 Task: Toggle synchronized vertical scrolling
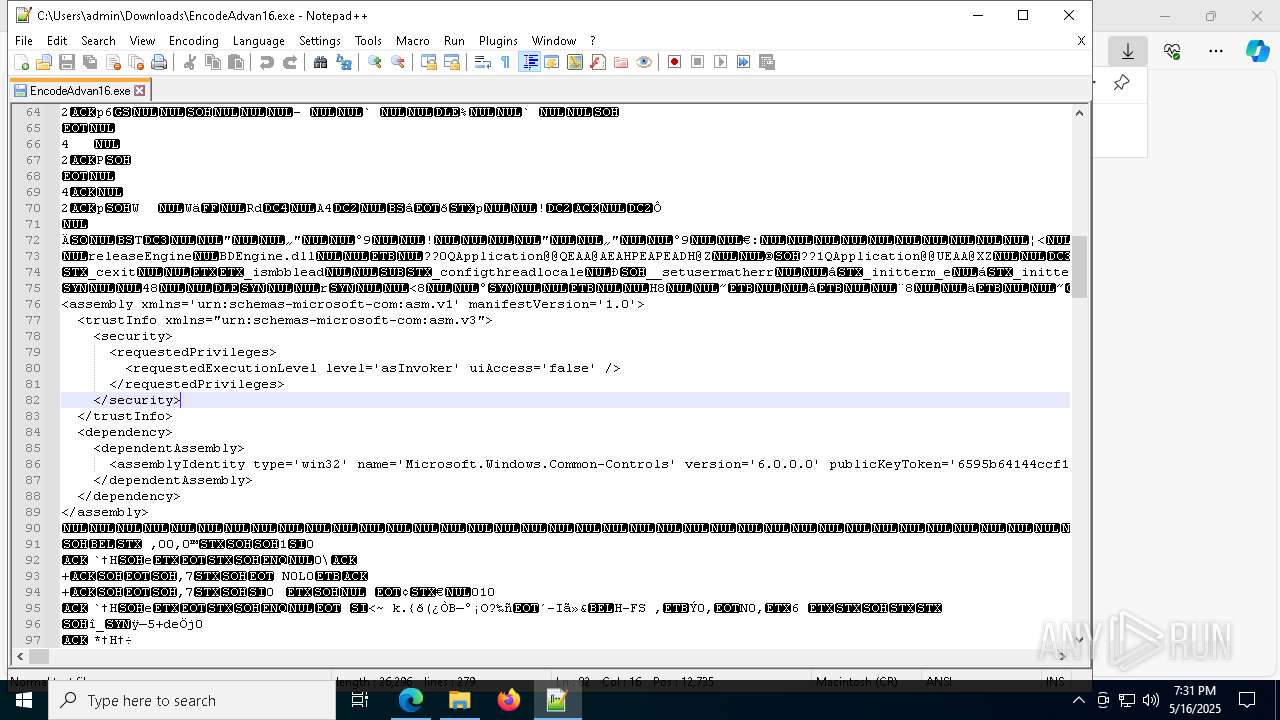point(429,62)
